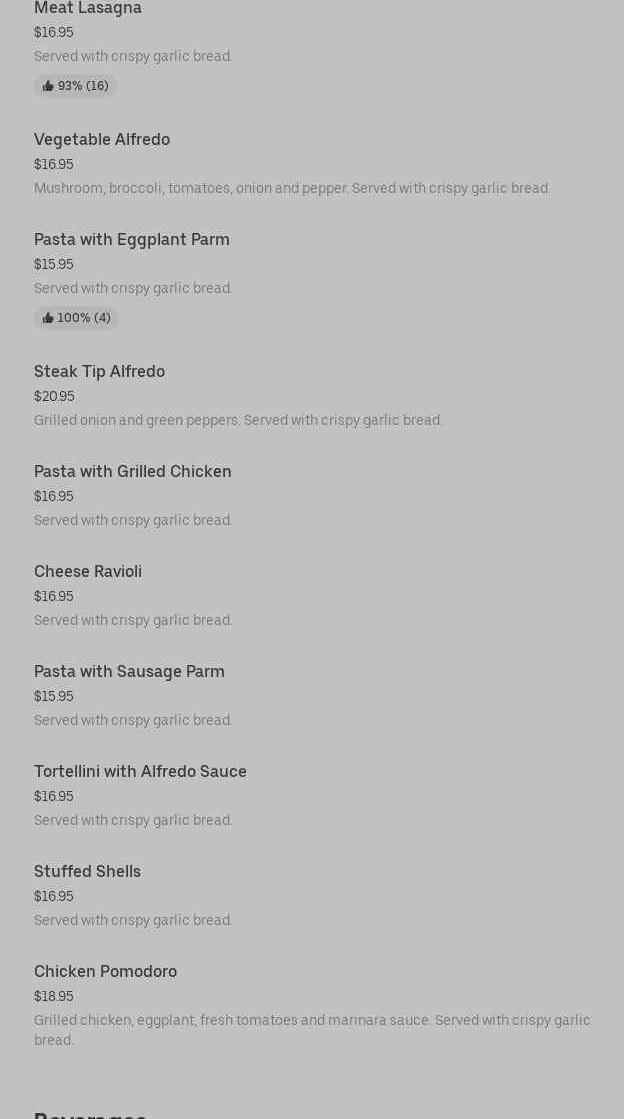Click the 100% (4) rating badge
This screenshot has width=624, height=1119.
77,319
